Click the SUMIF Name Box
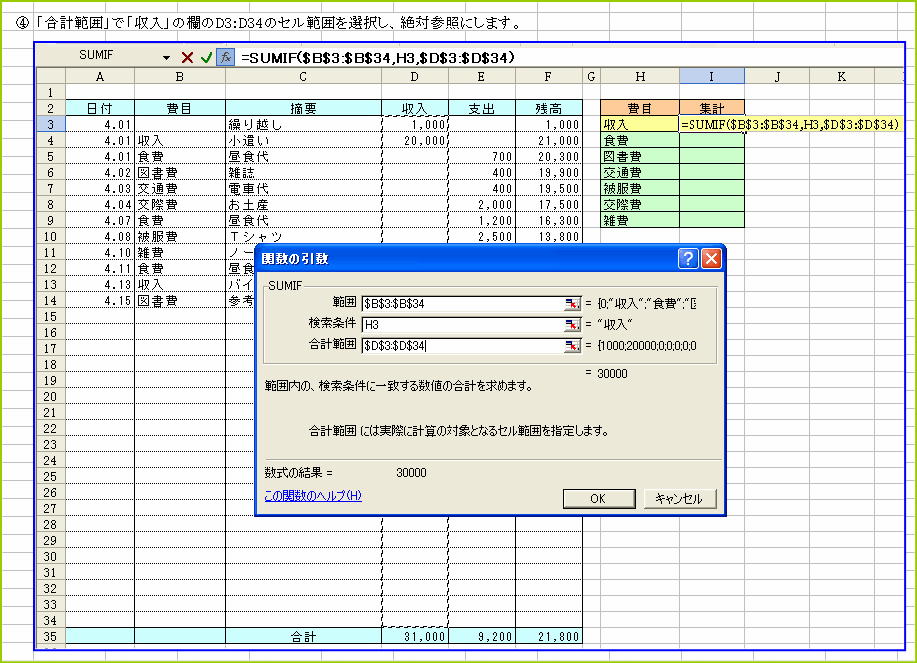The height and width of the screenshot is (663, 917). click(x=96, y=56)
